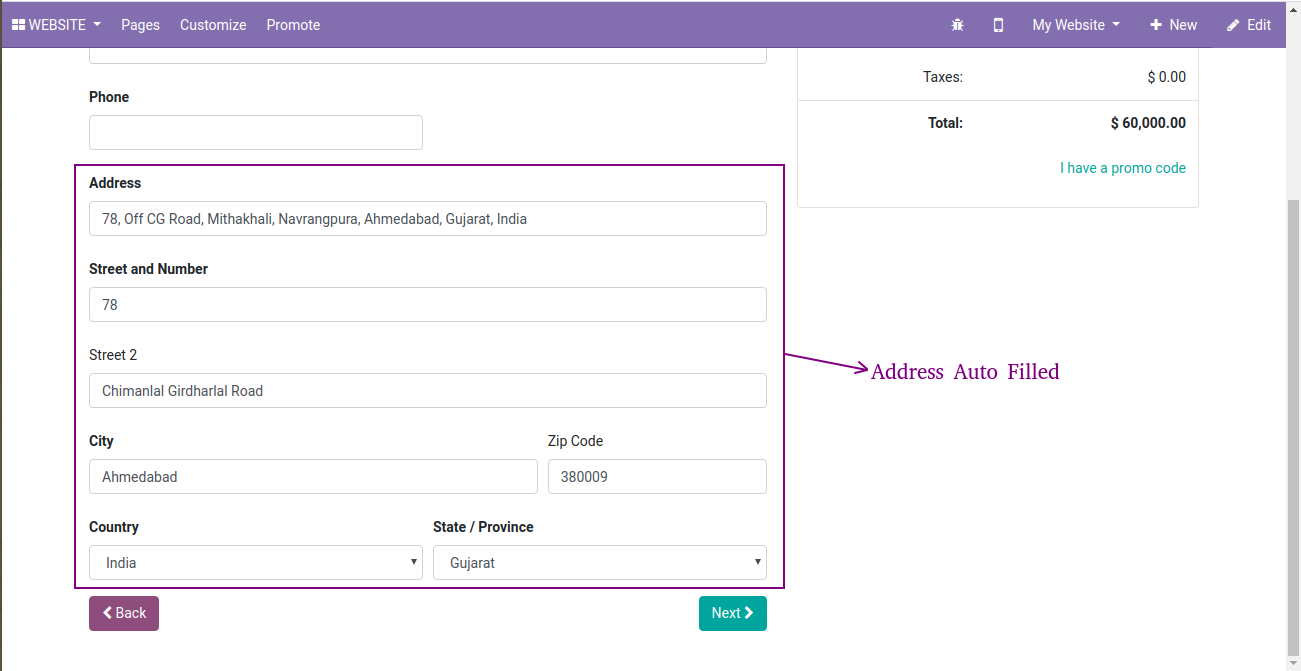Click the 'Street 2' label
1301x671 pixels.
tap(113, 355)
